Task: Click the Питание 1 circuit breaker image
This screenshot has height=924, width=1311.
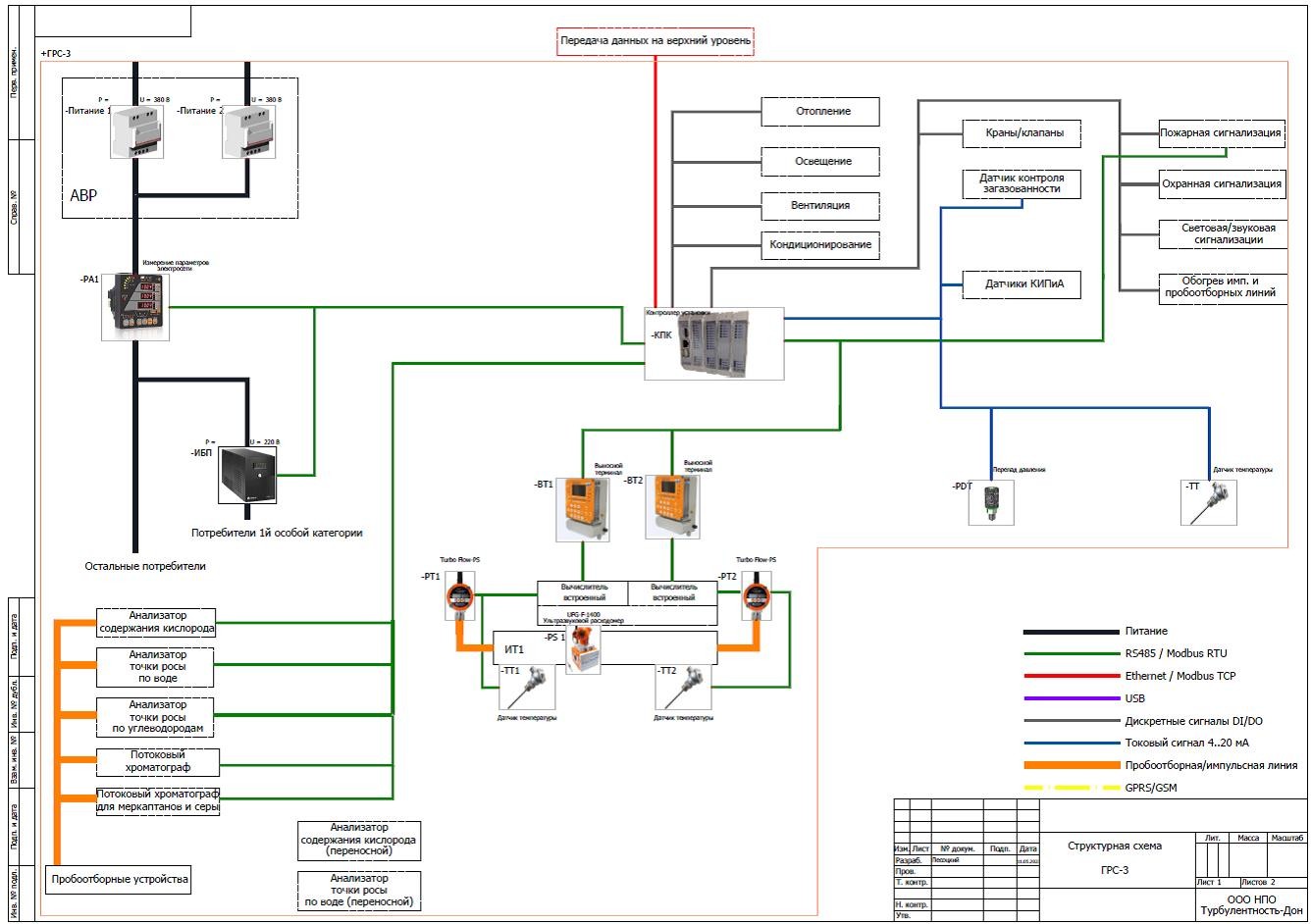Action: (x=137, y=131)
